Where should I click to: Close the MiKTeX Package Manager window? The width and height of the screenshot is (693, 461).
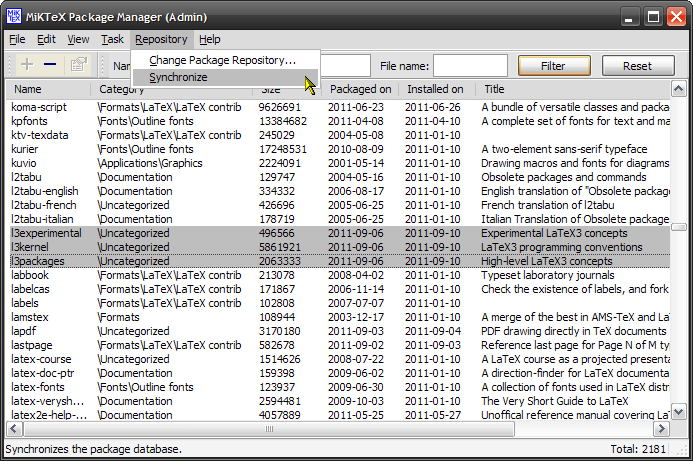[677, 17]
